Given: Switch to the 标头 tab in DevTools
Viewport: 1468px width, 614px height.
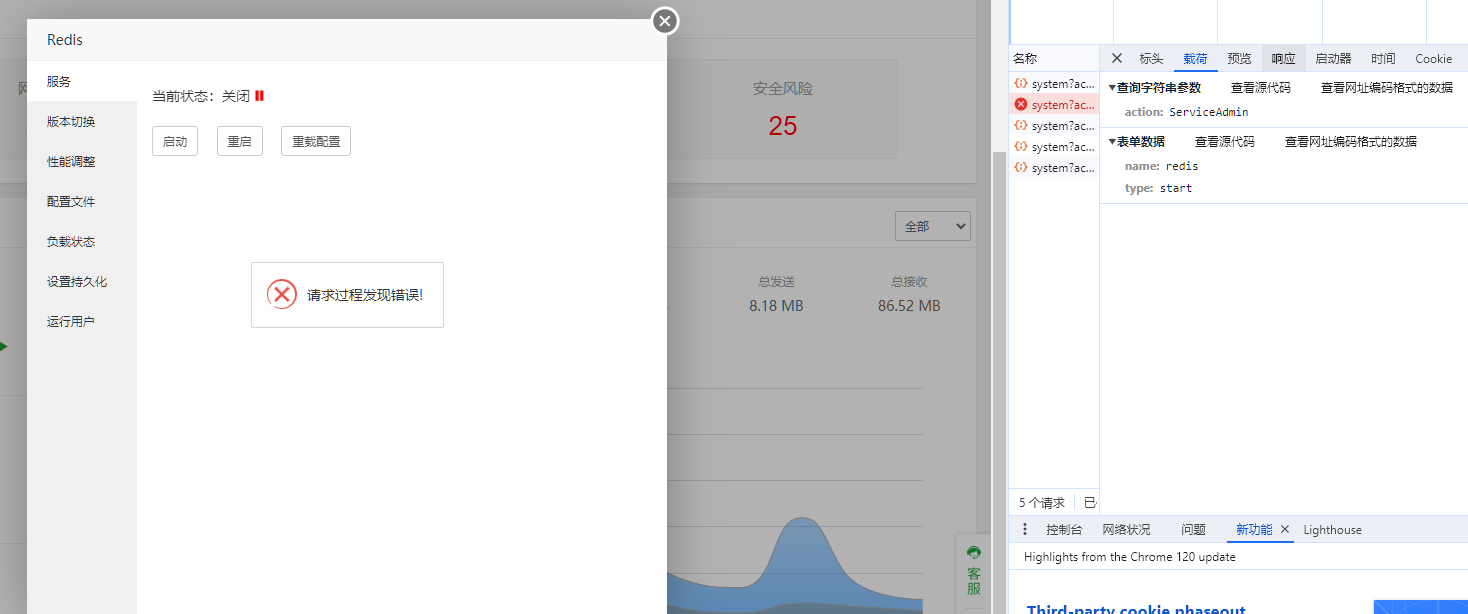Looking at the screenshot, I should pos(1151,59).
